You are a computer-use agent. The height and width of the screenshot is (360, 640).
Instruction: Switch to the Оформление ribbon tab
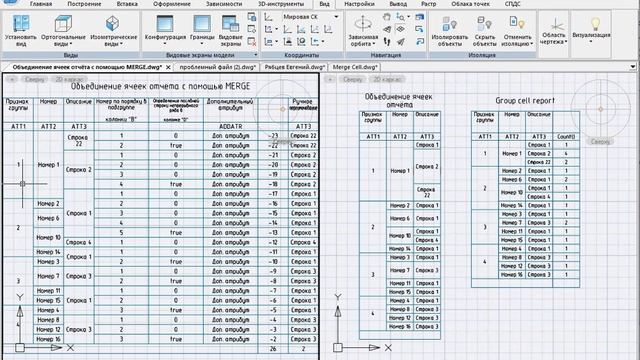(x=172, y=4)
